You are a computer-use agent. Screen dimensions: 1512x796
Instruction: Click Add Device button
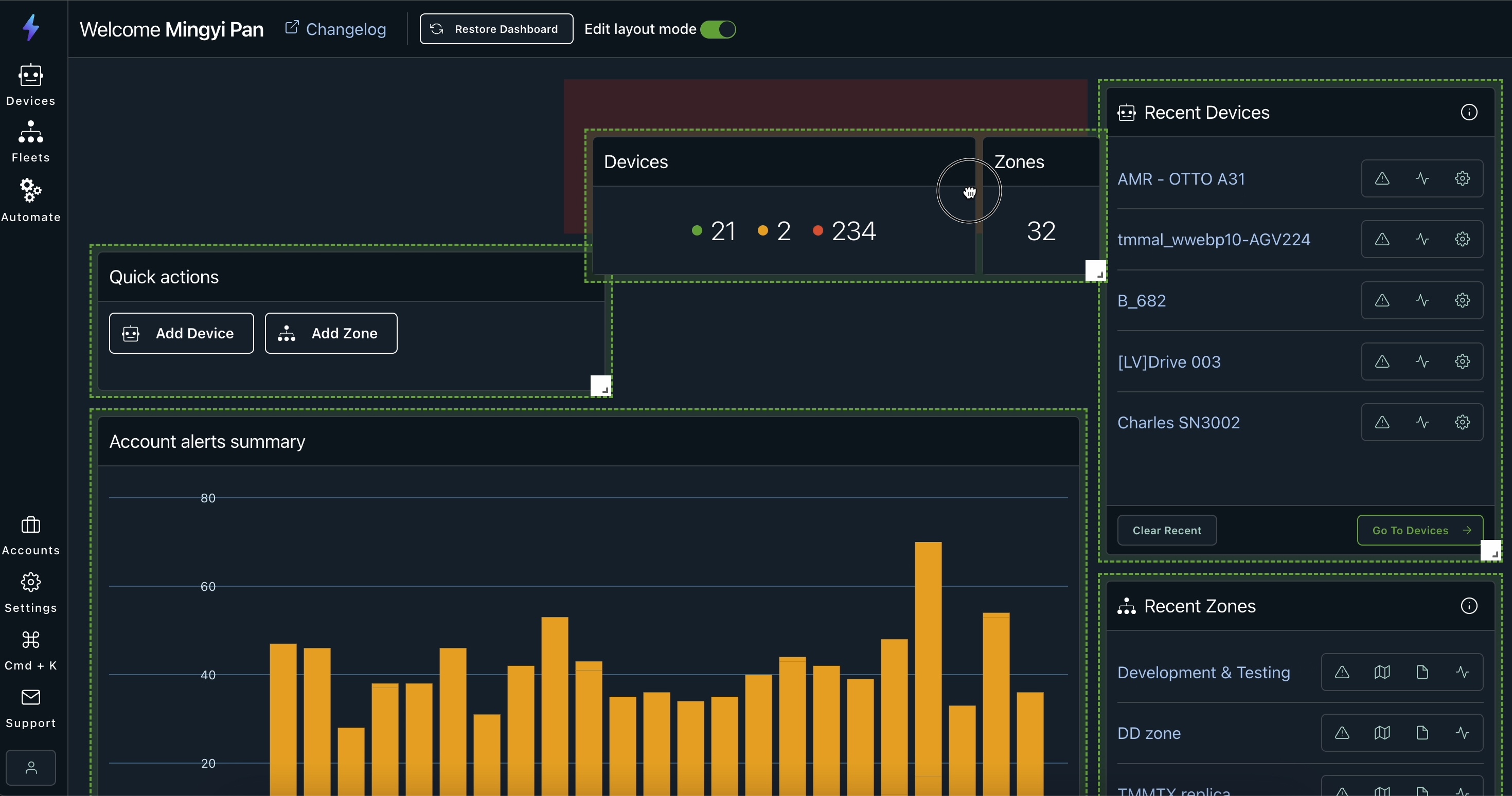tap(182, 333)
